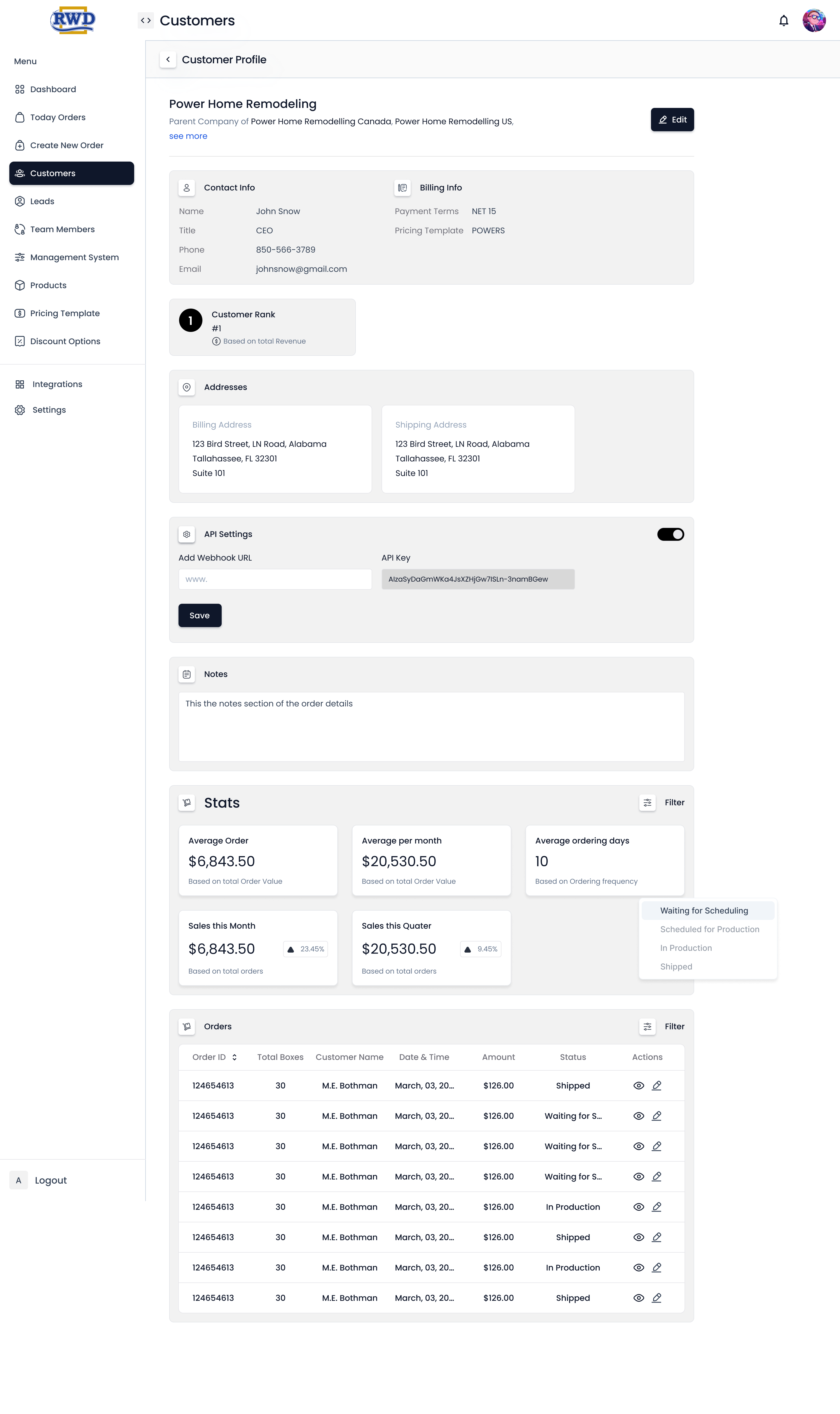Edit the first Waiting for S... order
840x1414 pixels.
point(657,1116)
